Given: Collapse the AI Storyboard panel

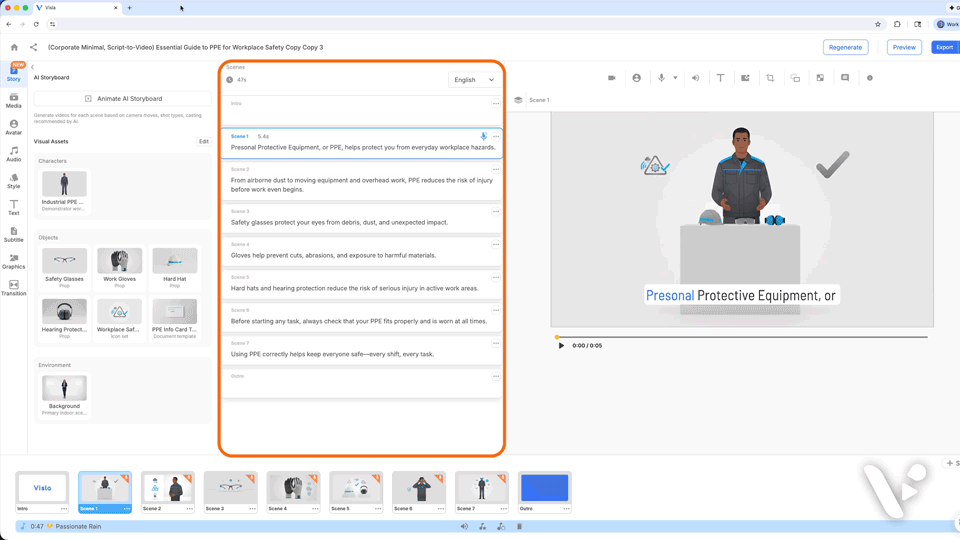Looking at the screenshot, I should (x=32, y=67).
